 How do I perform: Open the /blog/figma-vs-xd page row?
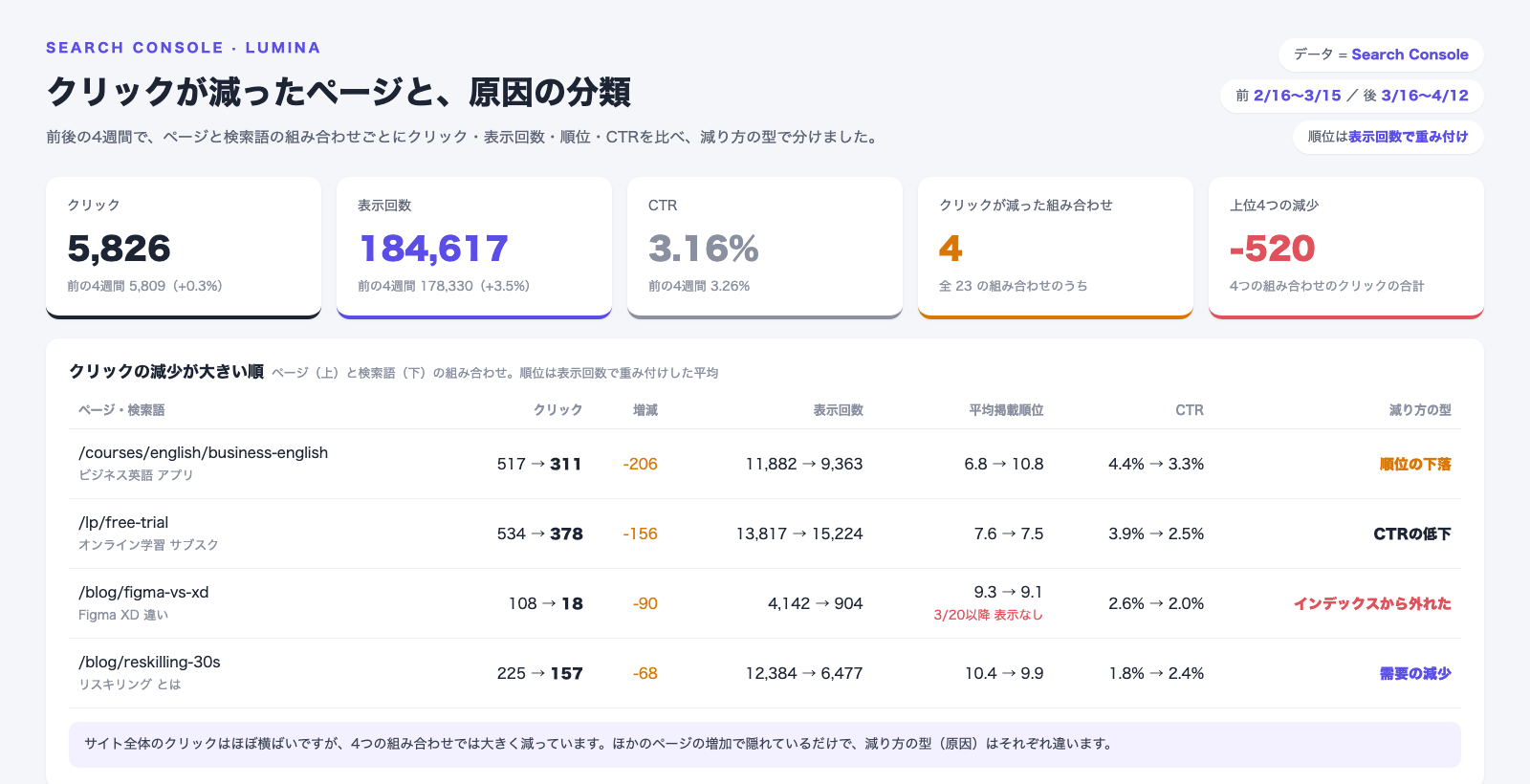click(765, 603)
